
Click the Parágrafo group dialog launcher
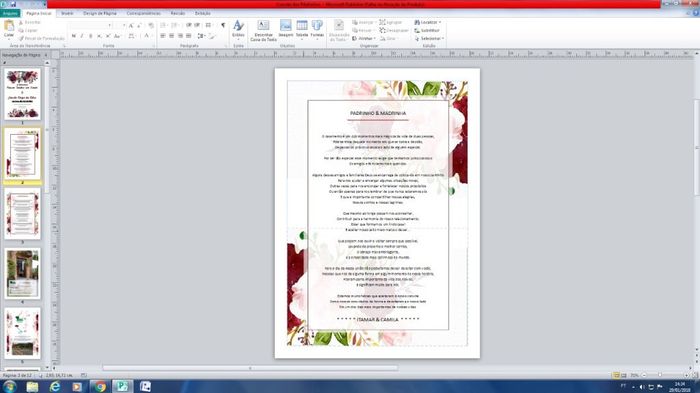(x=226, y=46)
